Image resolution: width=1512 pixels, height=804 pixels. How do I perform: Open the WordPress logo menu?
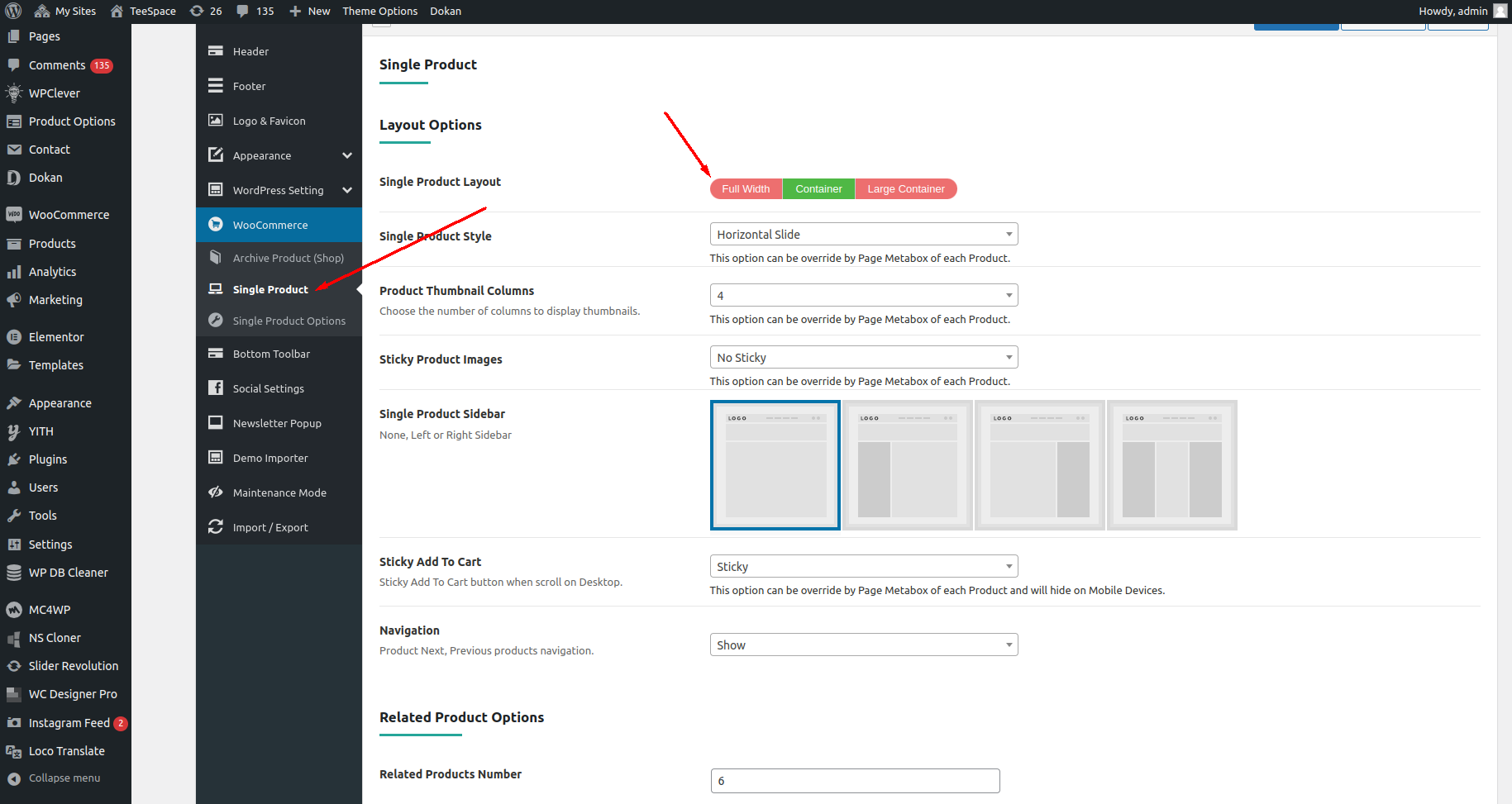pyautogui.click(x=13, y=11)
